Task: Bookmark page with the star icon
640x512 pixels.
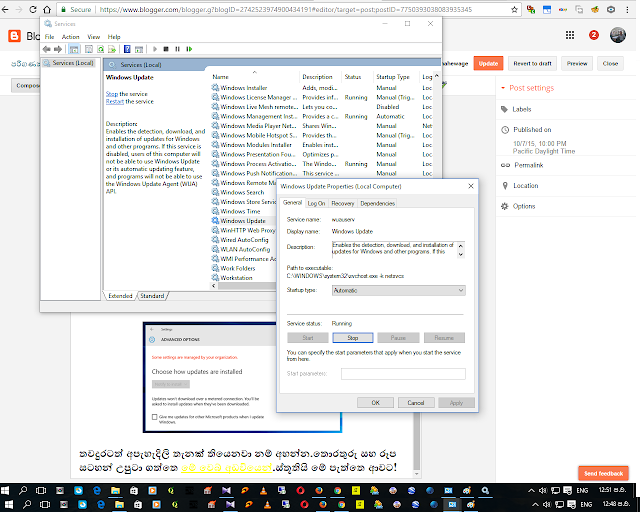Action: [x=514, y=9]
